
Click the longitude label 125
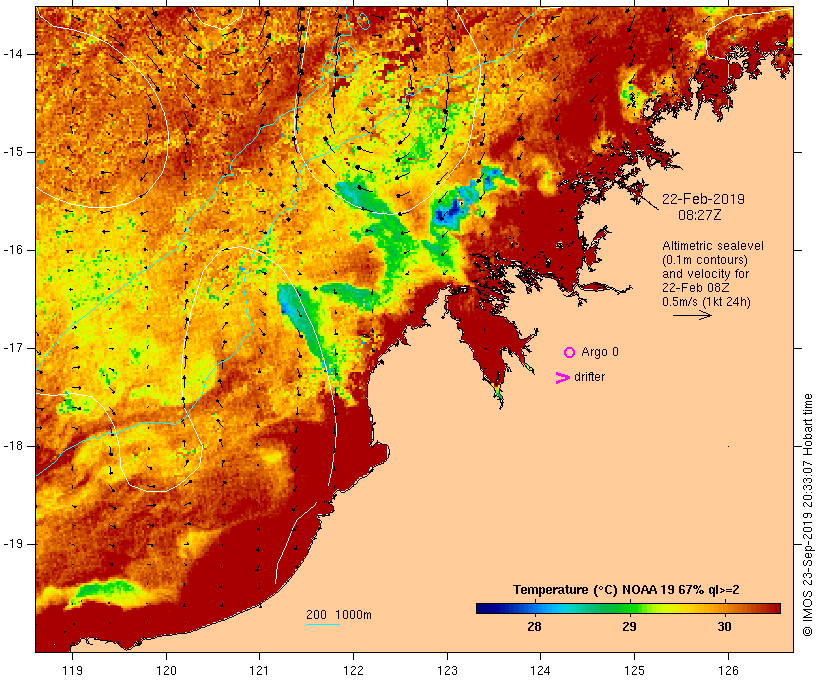click(x=634, y=670)
